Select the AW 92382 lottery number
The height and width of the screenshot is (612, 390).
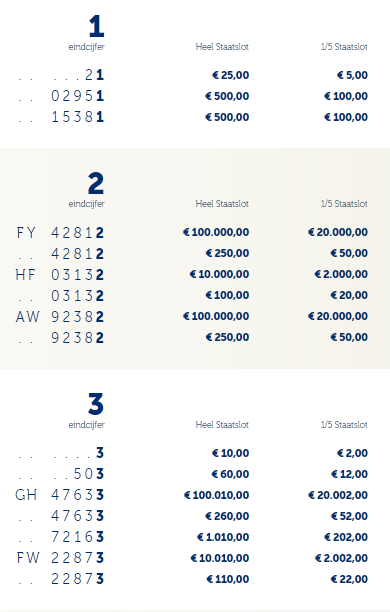60,317
